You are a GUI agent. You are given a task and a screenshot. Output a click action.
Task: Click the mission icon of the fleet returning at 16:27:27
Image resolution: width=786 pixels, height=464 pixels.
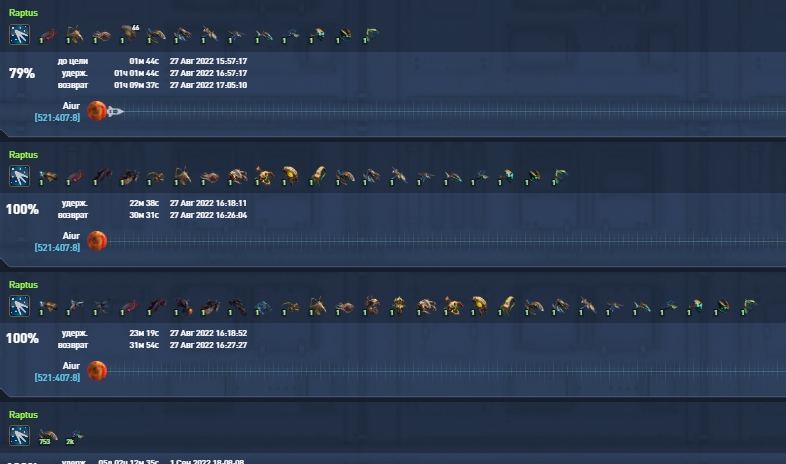(20, 306)
